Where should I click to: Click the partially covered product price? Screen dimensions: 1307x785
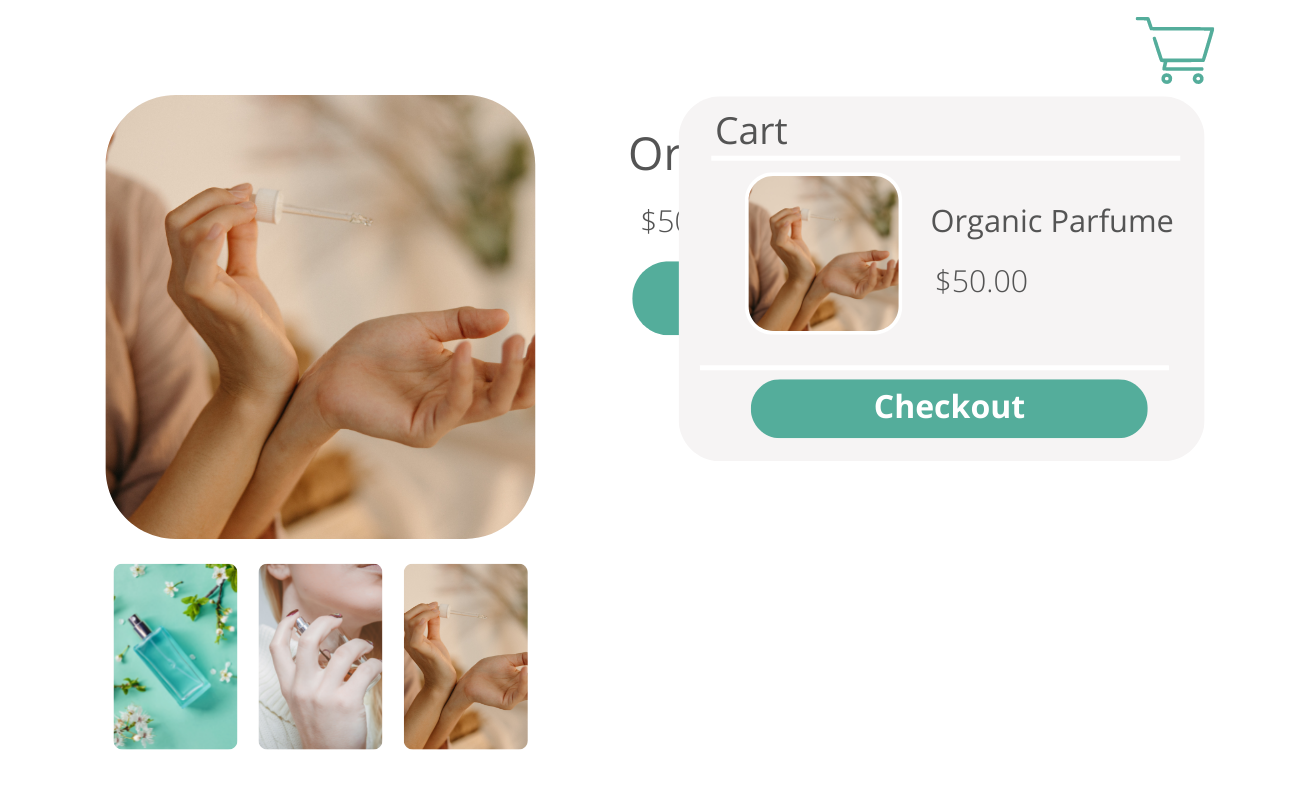[660, 221]
